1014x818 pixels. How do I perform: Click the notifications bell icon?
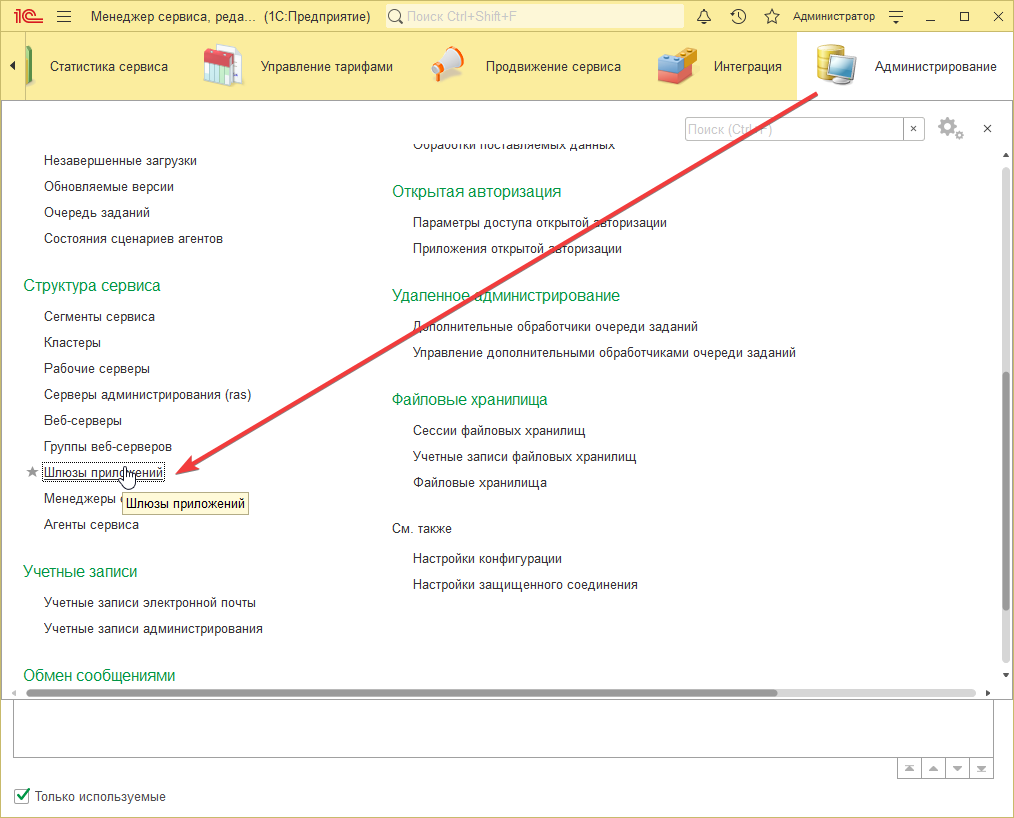pos(704,17)
